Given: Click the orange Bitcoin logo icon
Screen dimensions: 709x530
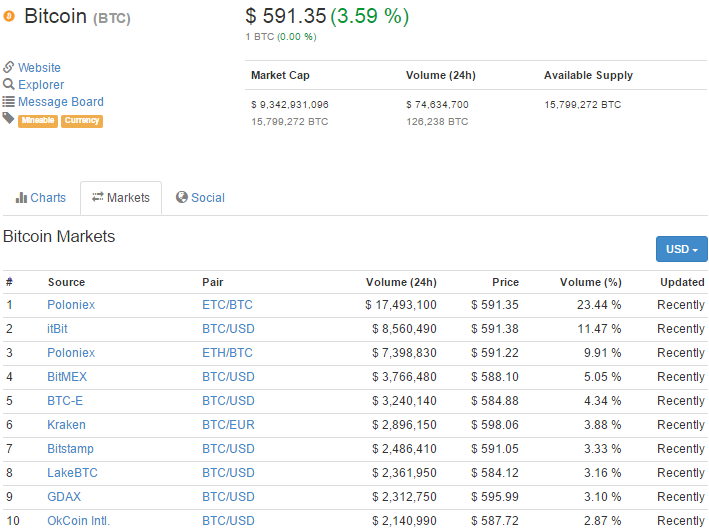Looking at the screenshot, I should (10, 17).
